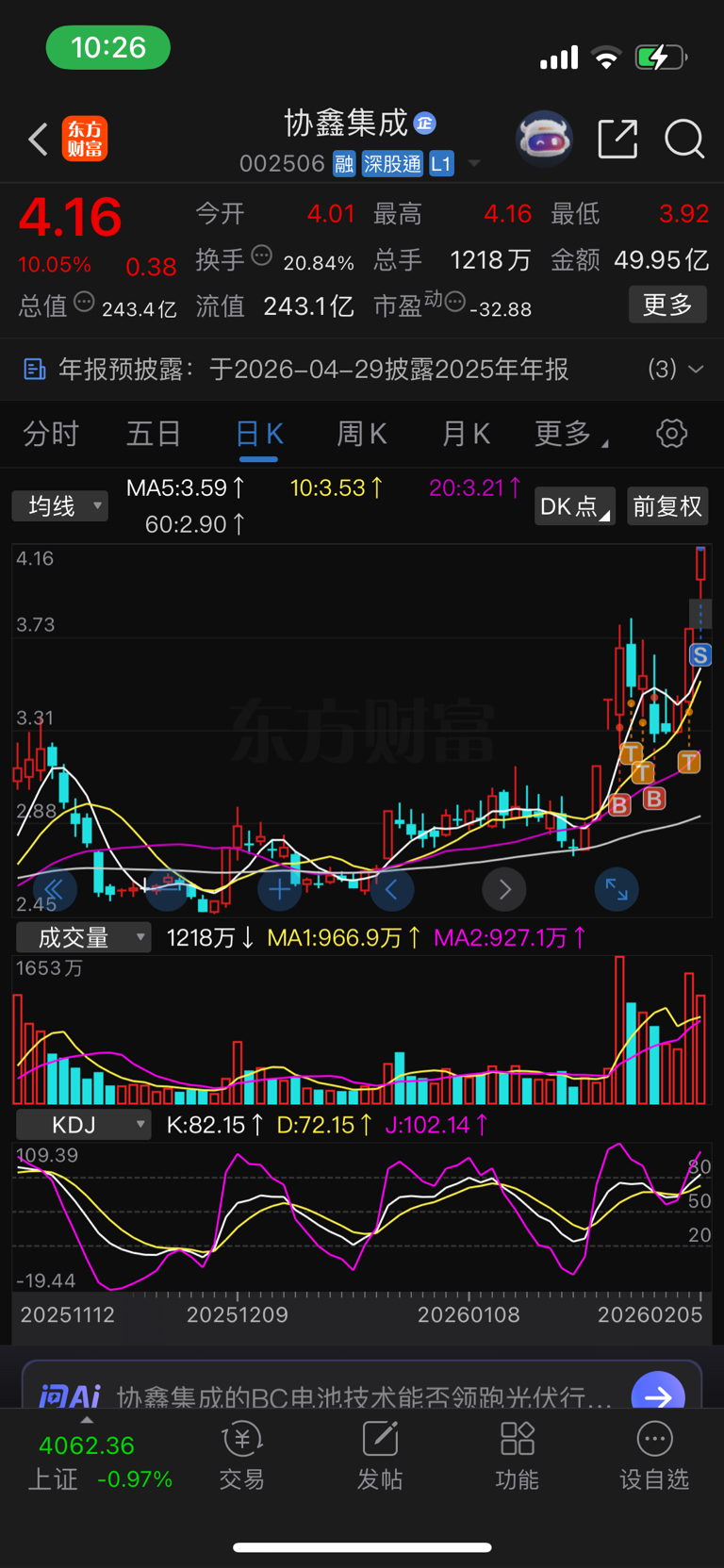Expand chart to fullscreen icon

[617, 889]
